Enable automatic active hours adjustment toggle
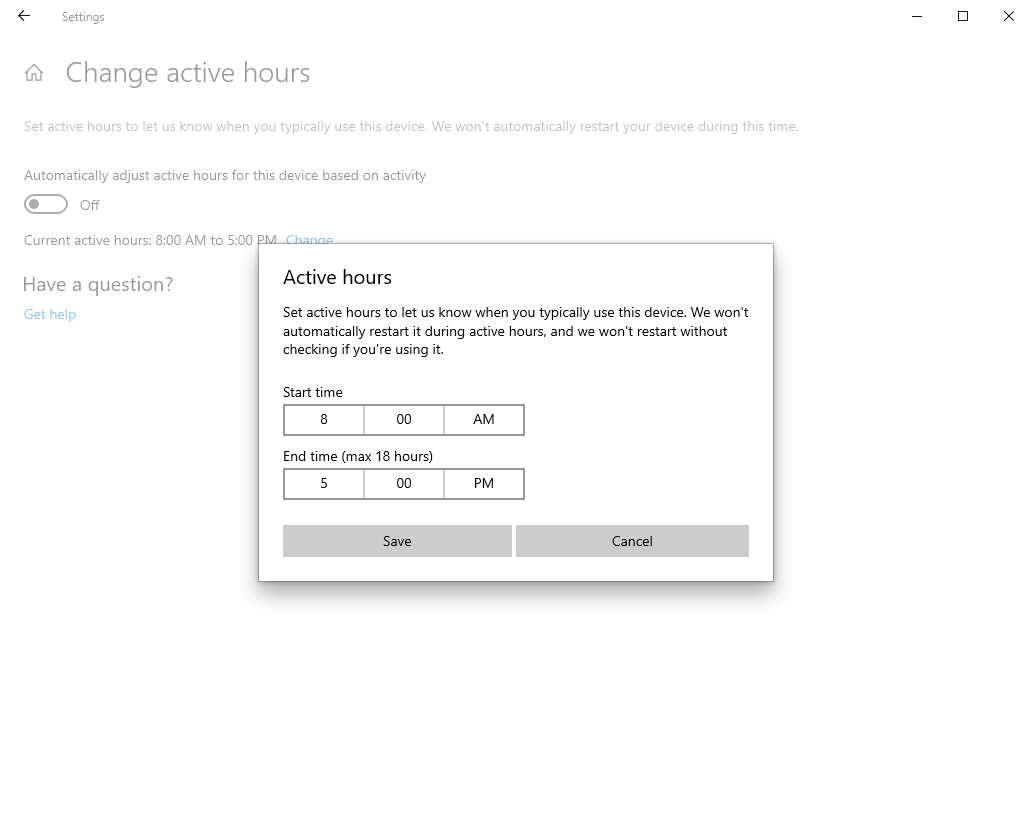 (x=45, y=203)
